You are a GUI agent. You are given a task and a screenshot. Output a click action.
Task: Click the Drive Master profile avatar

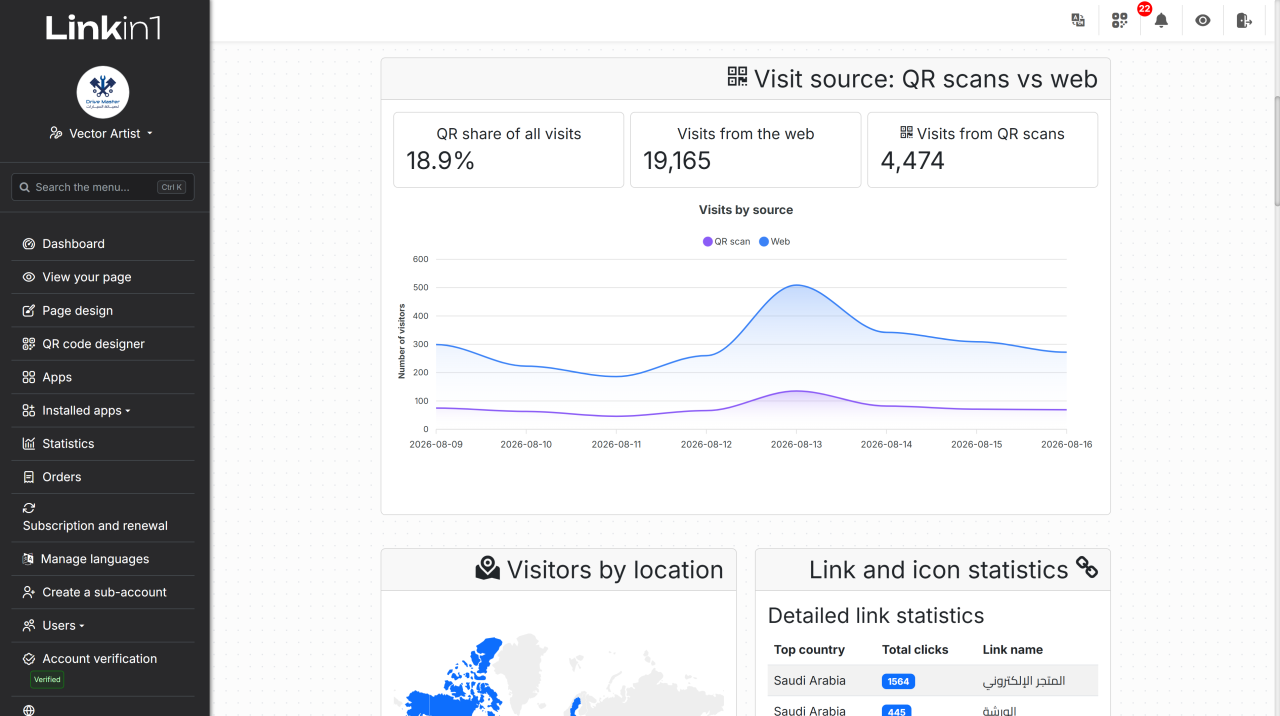(x=103, y=92)
